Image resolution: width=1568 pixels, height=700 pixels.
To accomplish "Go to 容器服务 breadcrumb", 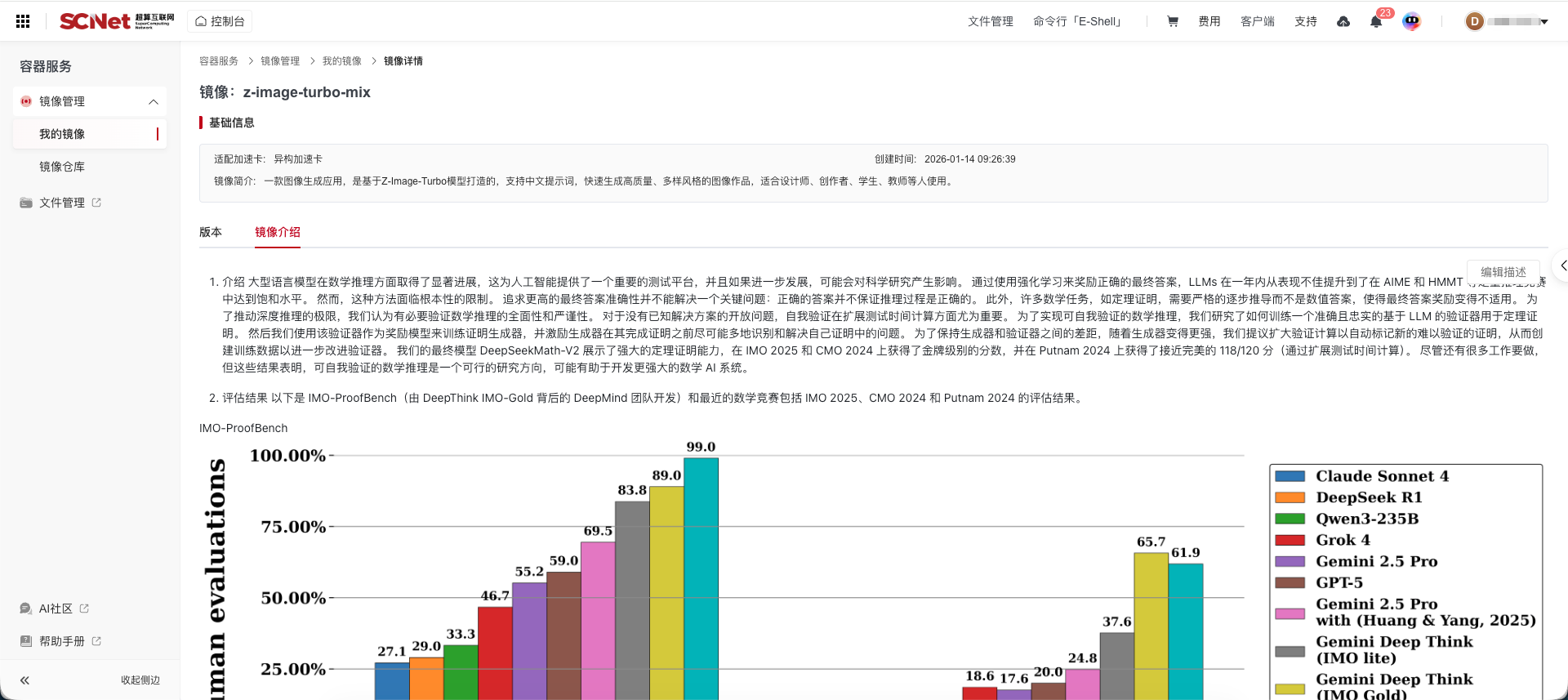I will [219, 61].
